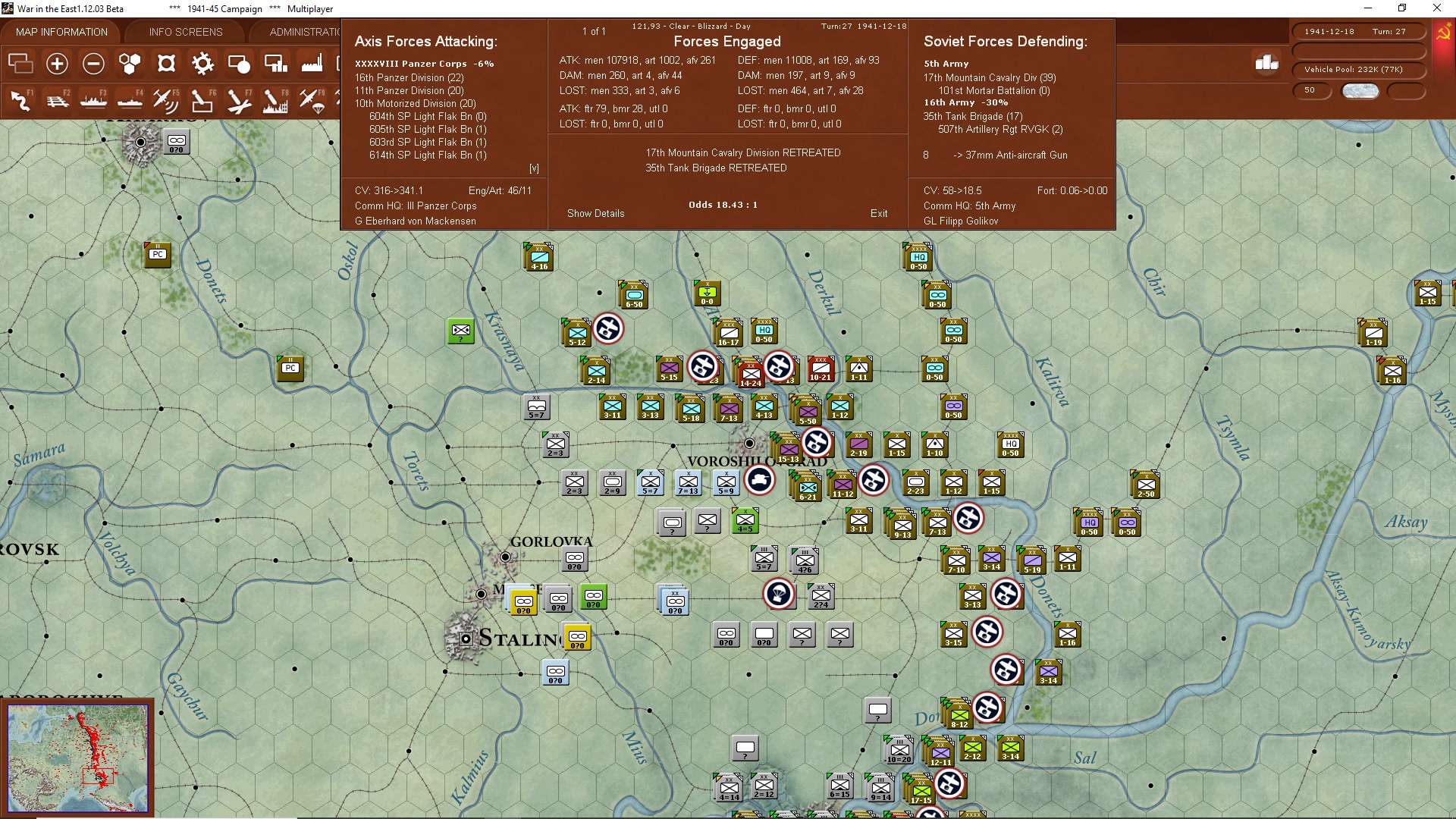The width and height of the screenshot is (1456, 819).
Task: Select the F6 bomb unit mode icon
Action: point(202,100)
